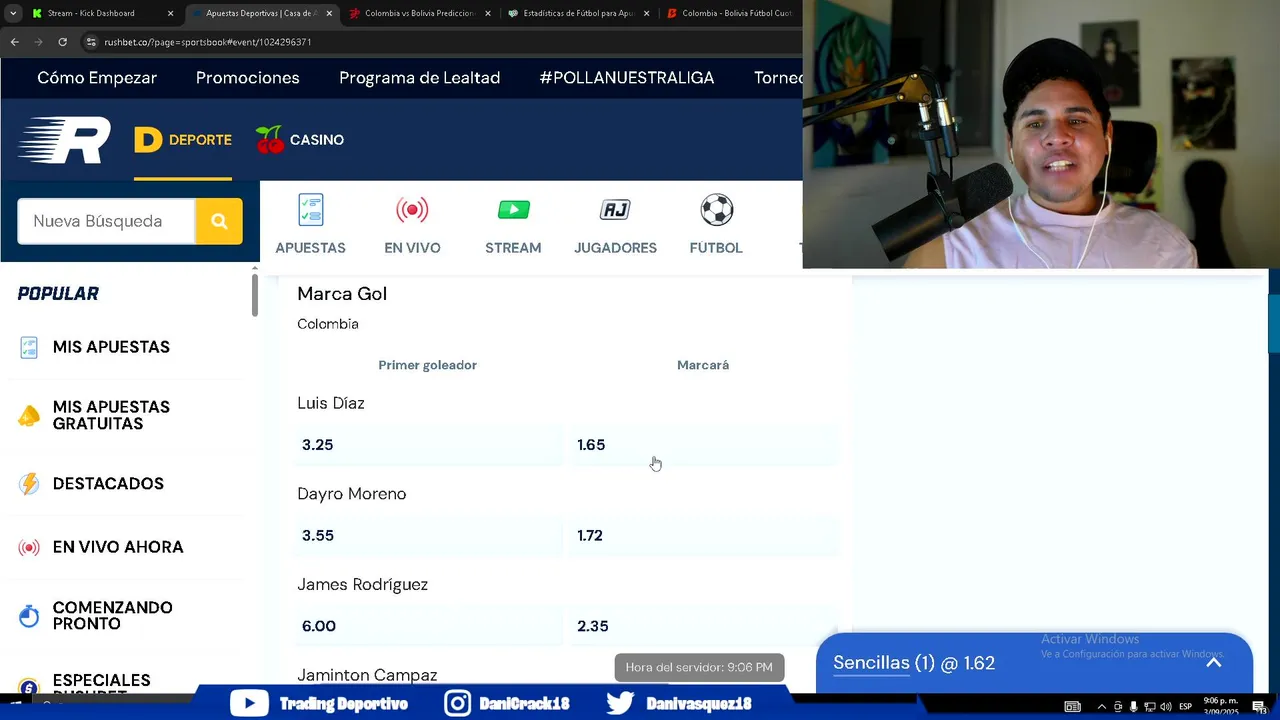The height and width of the screenshot is (720, 1280).
Task: Open Mis Apuestas in sidebar
Action: pyautogui.click(x=111, y=347)
